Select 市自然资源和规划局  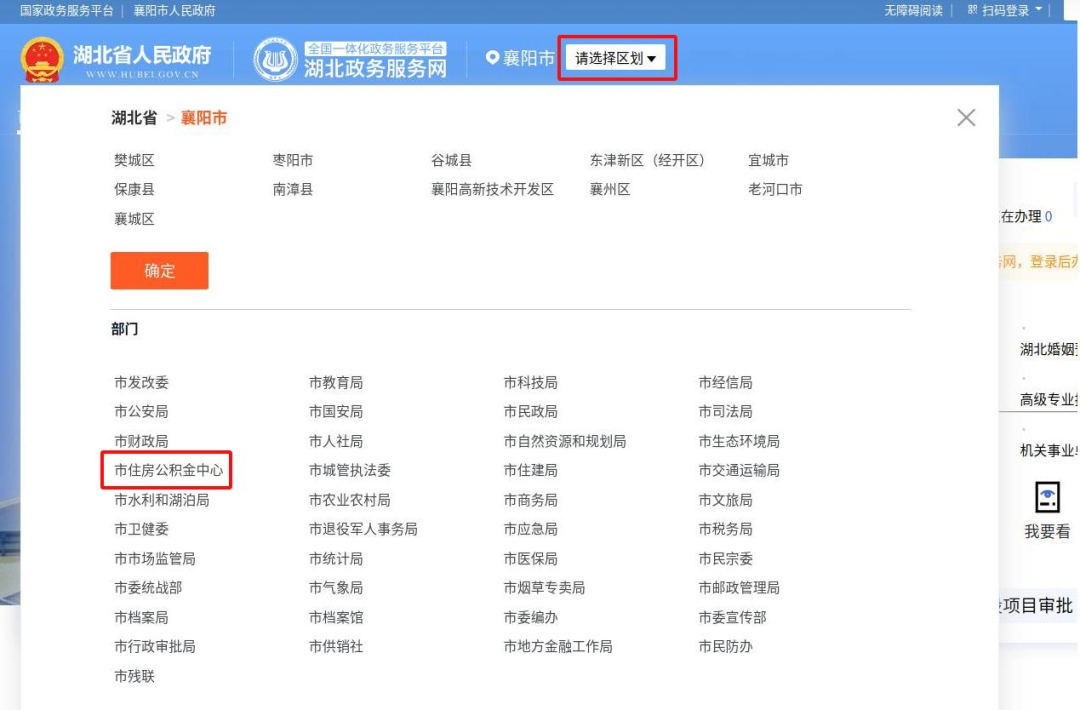565,441
